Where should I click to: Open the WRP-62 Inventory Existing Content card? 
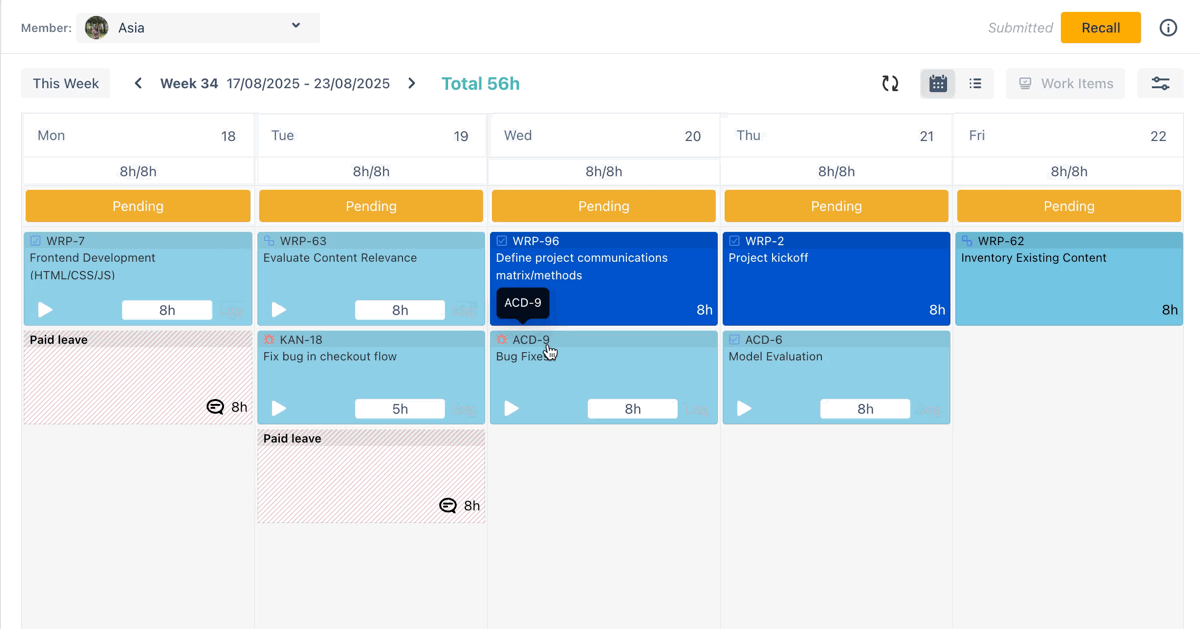(1068, 280)
